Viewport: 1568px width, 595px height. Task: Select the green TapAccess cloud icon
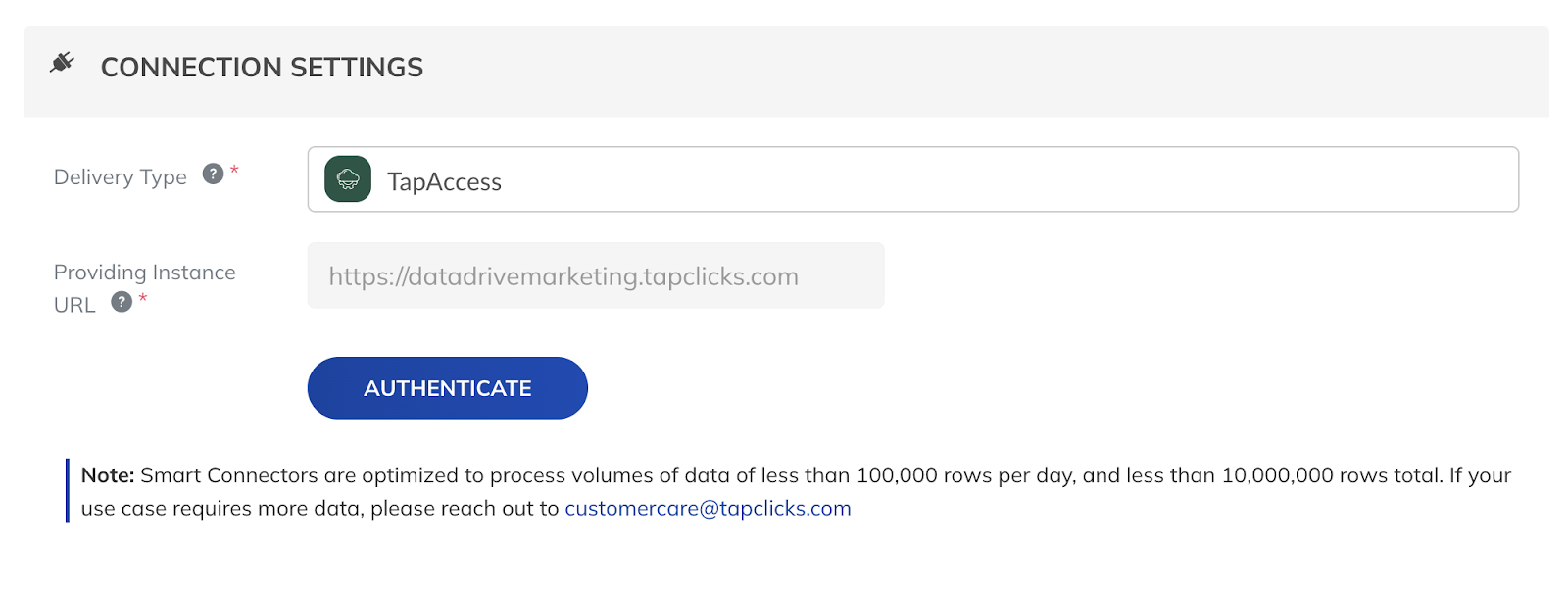click(x=348, y=179)
